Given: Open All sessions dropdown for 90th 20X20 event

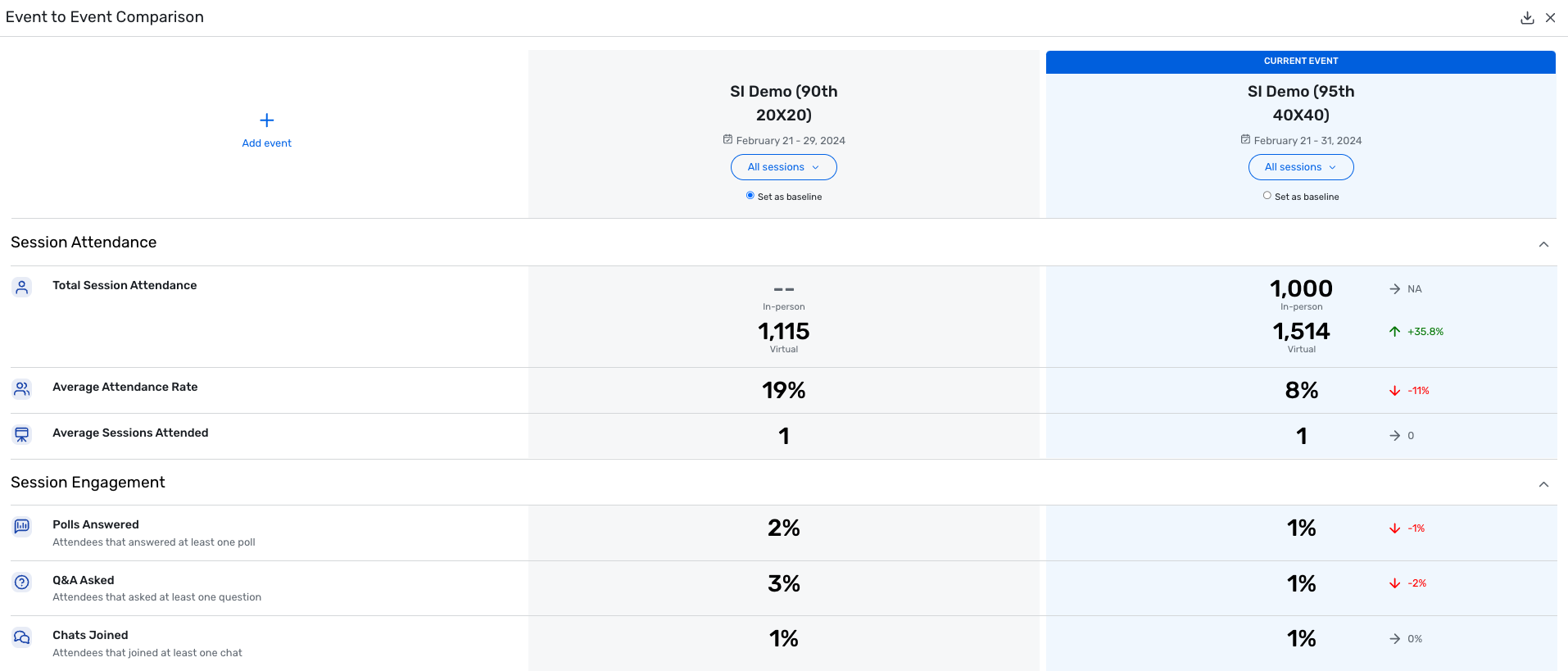Looking at the screenshot, I should tap(784, 167).
